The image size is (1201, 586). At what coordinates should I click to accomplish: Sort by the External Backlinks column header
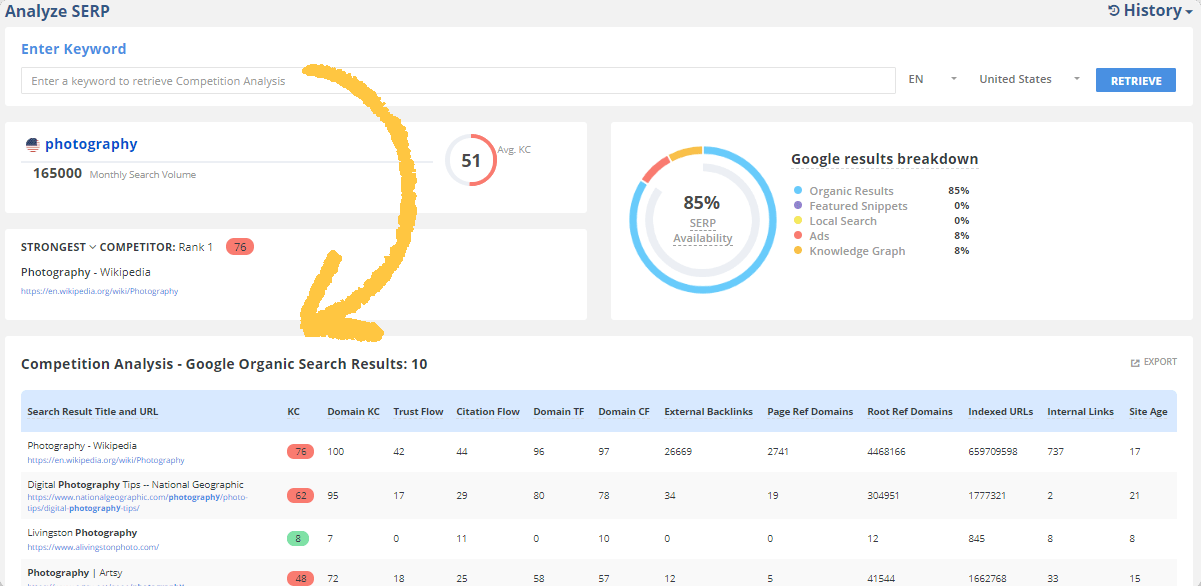[708, 412]
